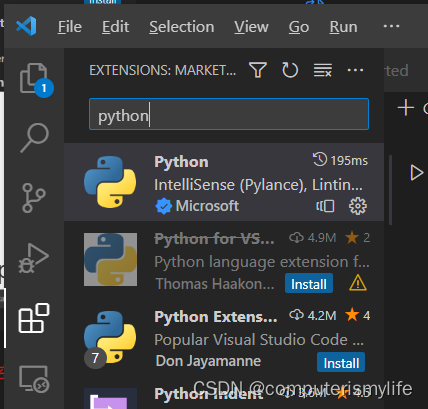Screen dimensions: 428x409
Task: Open the Explorer view in activity bar
Action: pos(34,79)
